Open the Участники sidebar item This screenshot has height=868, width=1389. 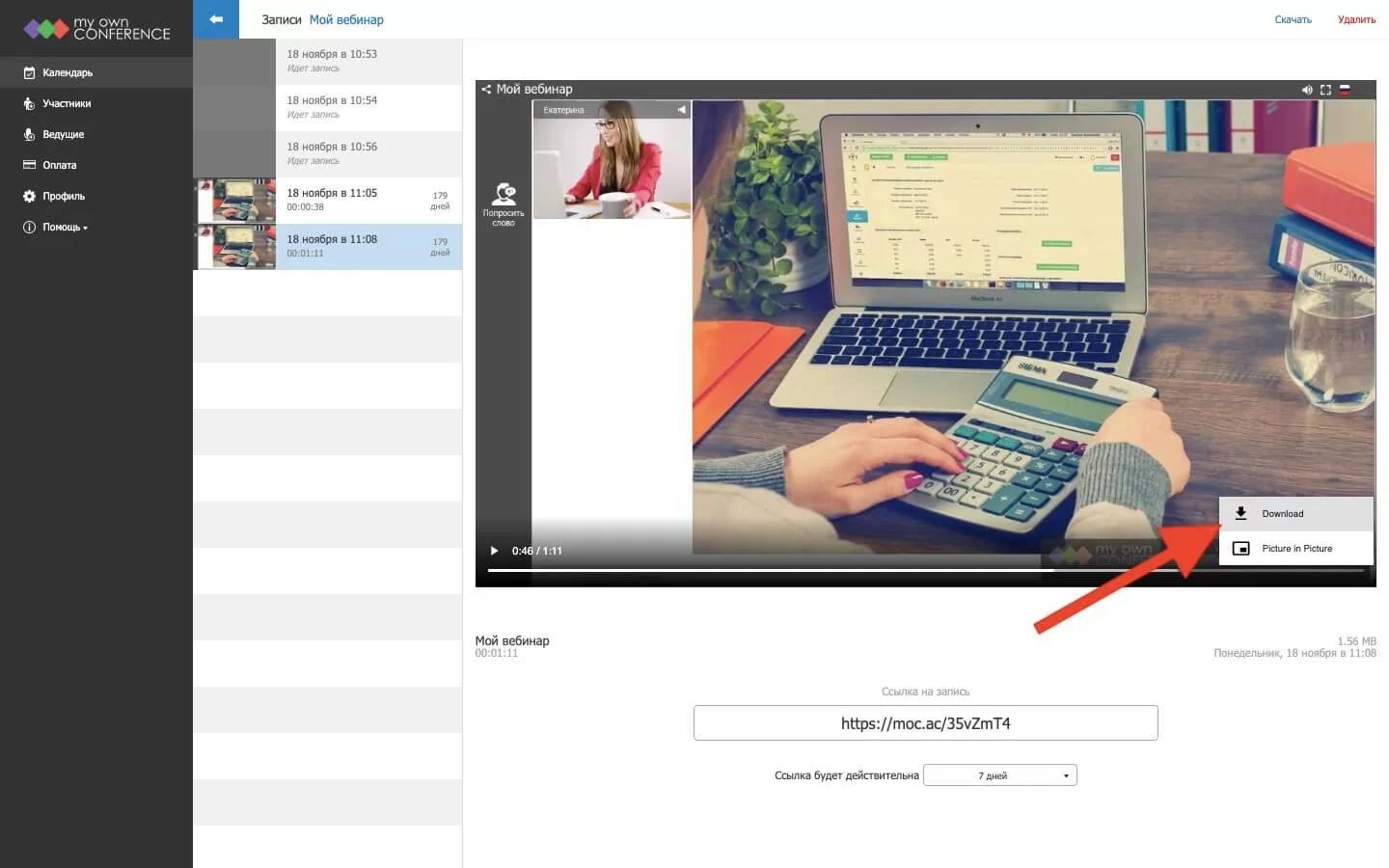point(66,104)
